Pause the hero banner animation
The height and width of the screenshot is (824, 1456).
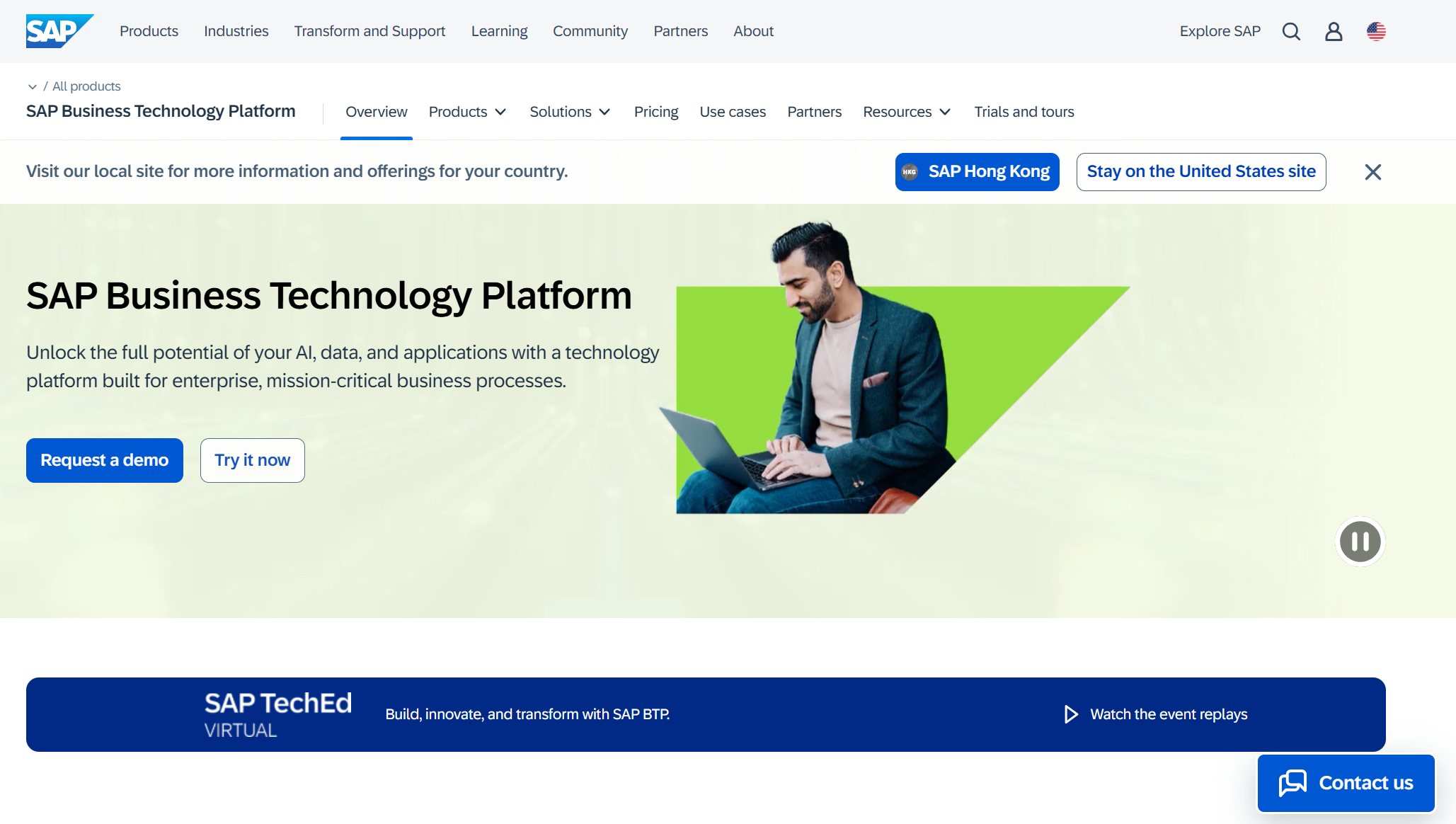pyautogui.click(x=1358, y=542)
